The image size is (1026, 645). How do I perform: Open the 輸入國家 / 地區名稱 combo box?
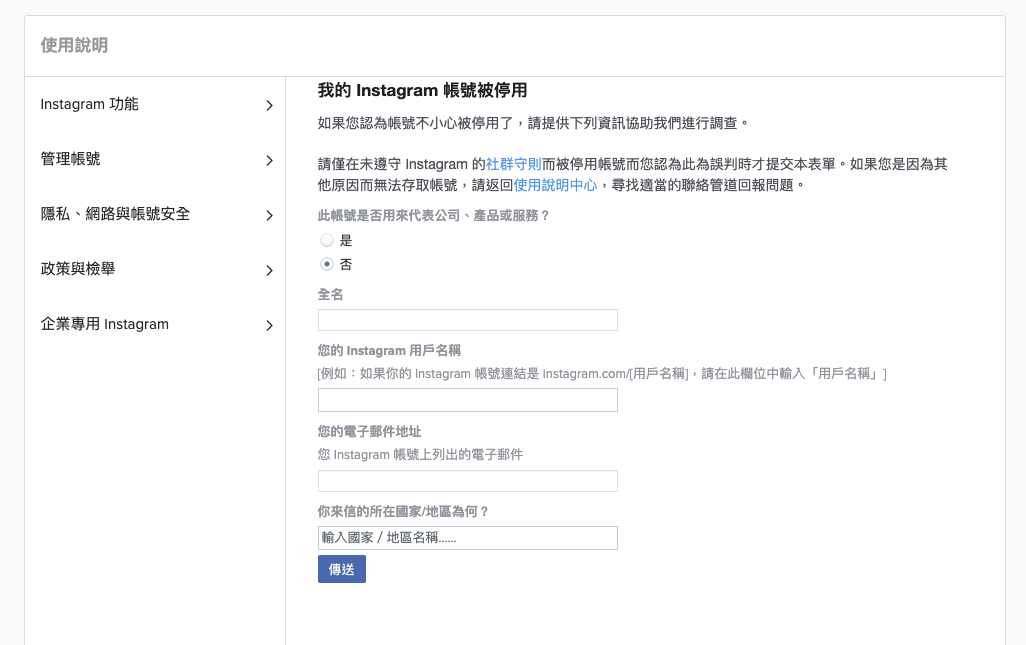click(x=467, y=538)
